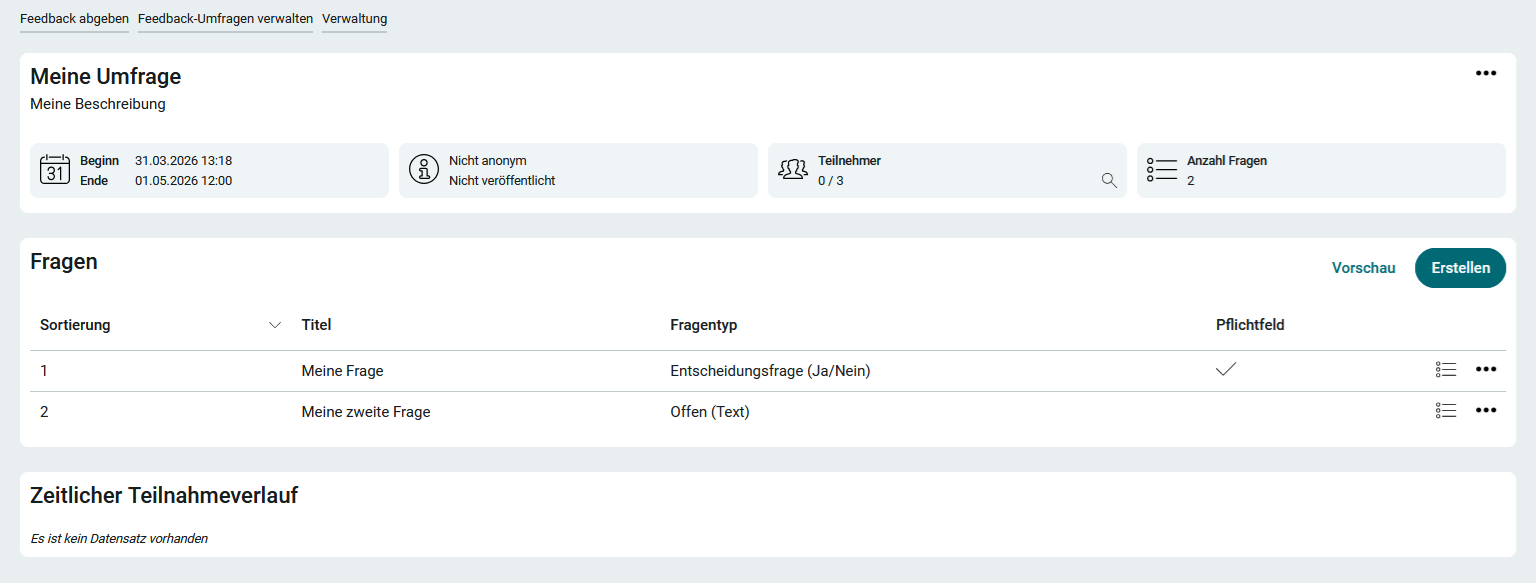The height and width of the screenshot is (583, 1536).
Task: Go to the Verwaltung tab
Action: pyautogui.click(x=354, y=19)
